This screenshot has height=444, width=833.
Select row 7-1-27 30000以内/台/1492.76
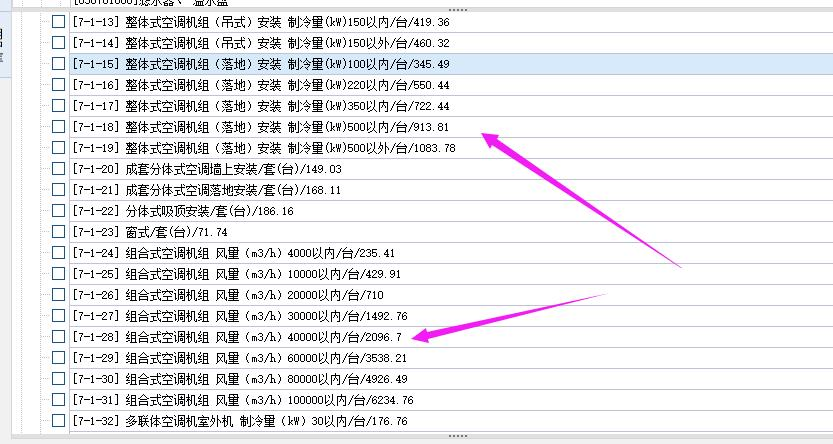[240, 315]
